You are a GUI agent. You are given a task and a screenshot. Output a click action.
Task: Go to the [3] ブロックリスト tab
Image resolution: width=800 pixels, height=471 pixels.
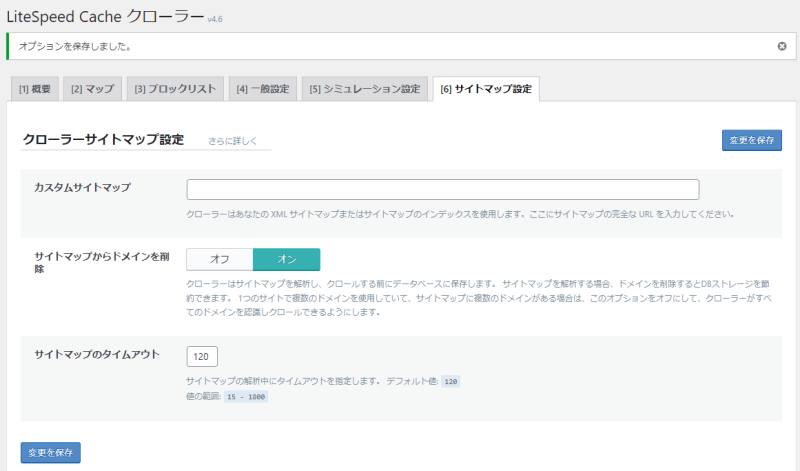click(x=175, y=89)
